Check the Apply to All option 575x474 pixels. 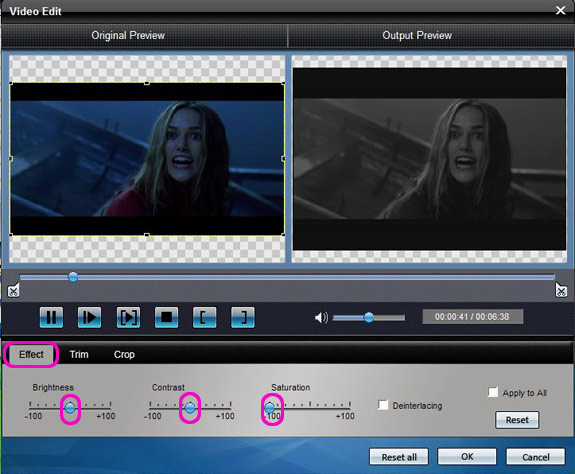[x=493, y=392]
